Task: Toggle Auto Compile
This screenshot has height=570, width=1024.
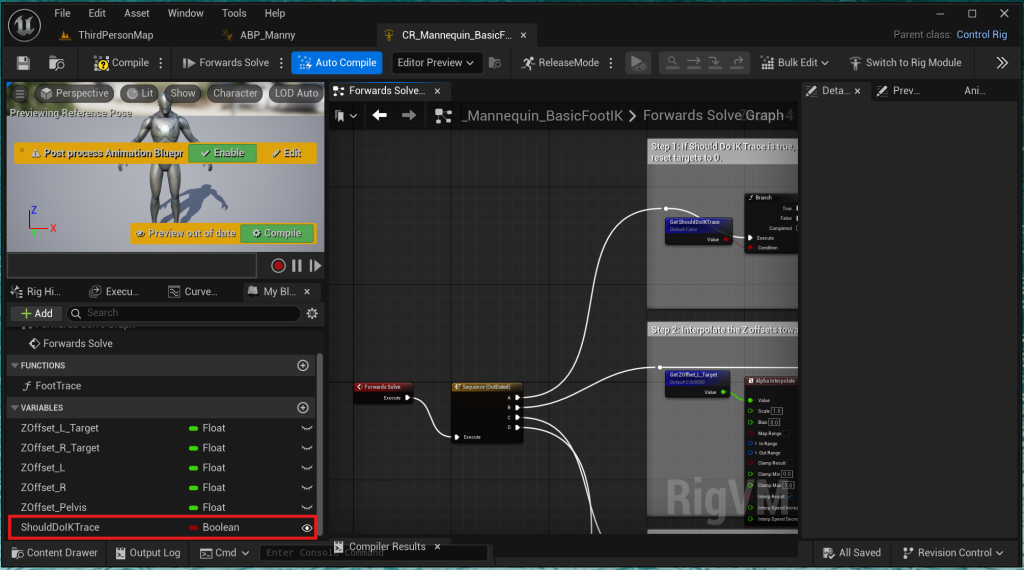Action: click(337, 63)
